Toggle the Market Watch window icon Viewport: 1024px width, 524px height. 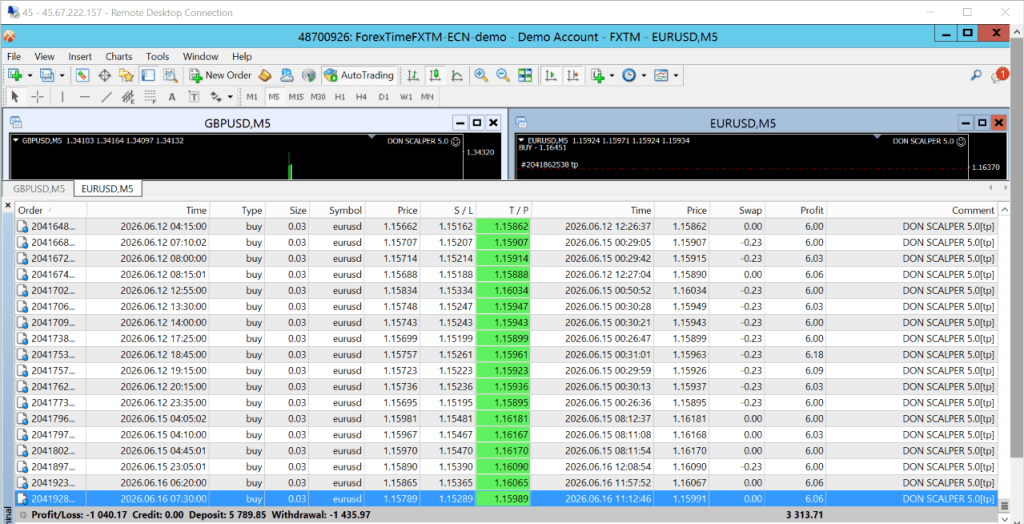pyautogui.click(x=82, y=76)
